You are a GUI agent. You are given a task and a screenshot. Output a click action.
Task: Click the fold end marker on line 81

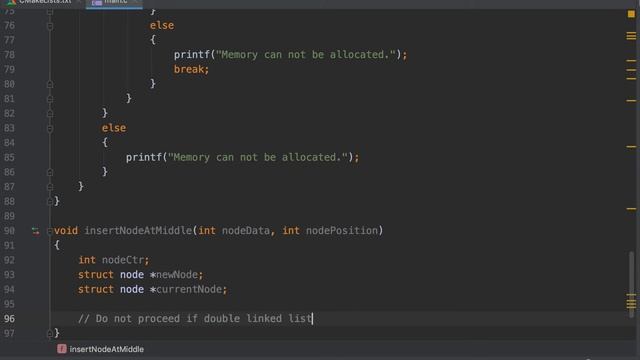pos(50,99)
